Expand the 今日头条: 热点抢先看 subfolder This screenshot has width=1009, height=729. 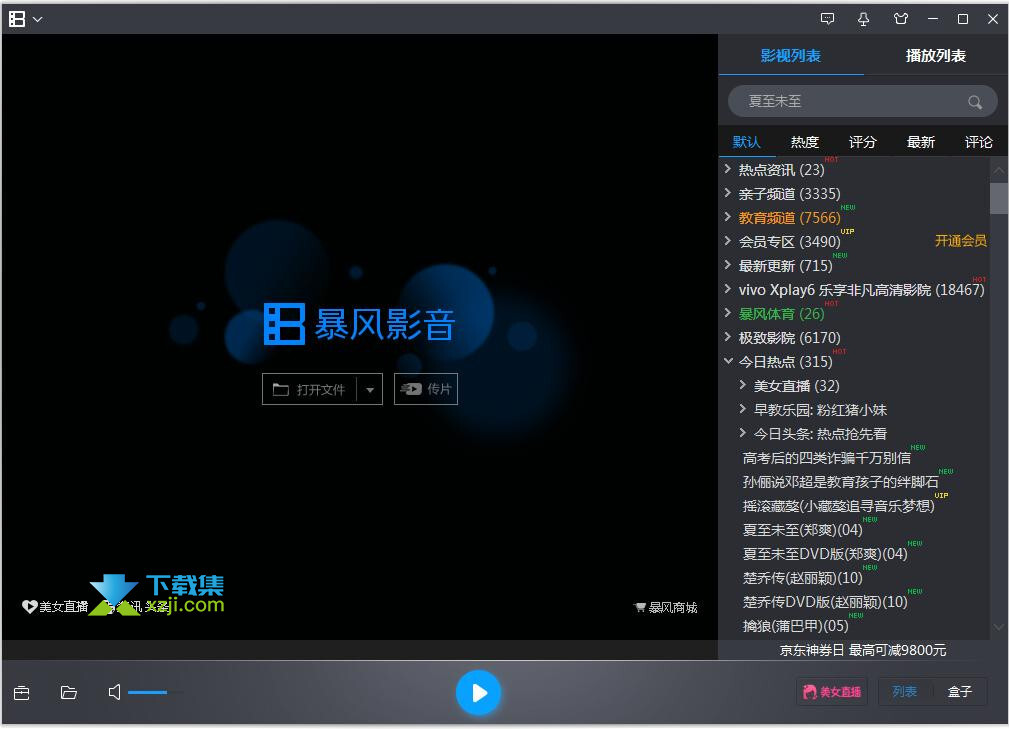click(743, 432)
